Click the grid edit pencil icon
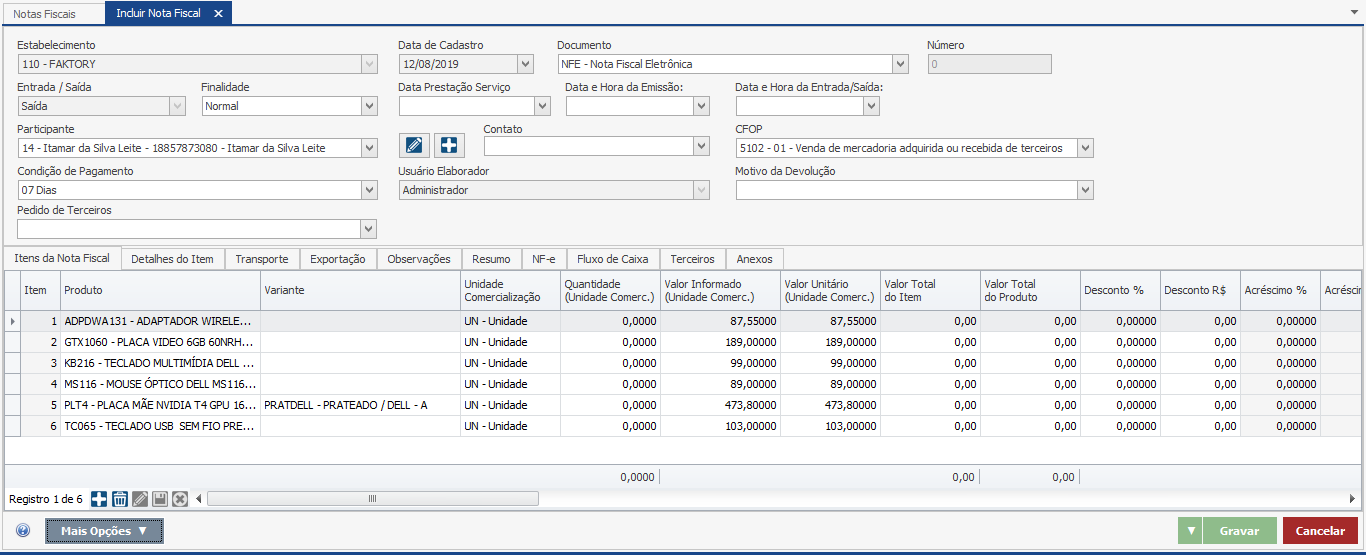The width and height of the screenshot is (1366, 555). [140, 499]
